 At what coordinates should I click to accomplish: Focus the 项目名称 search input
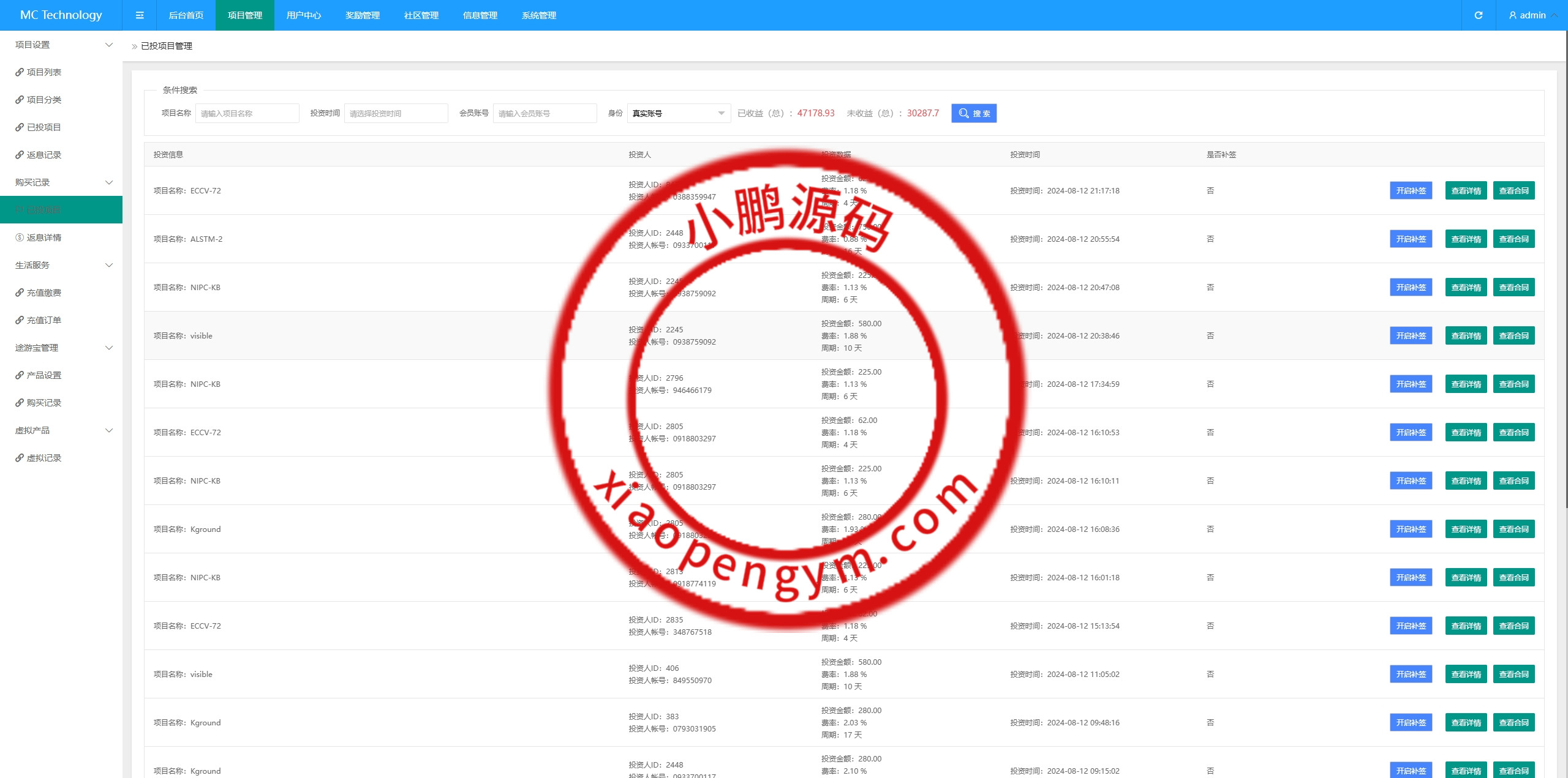[247, 113]
